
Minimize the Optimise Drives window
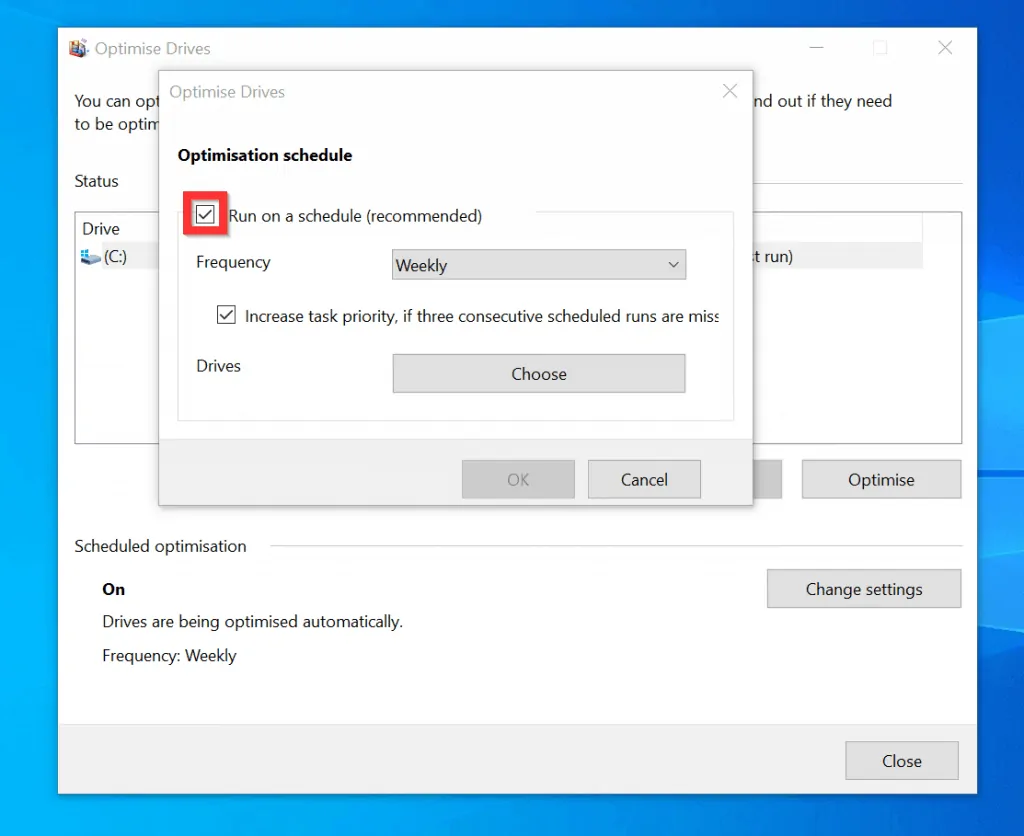(816, 47)
